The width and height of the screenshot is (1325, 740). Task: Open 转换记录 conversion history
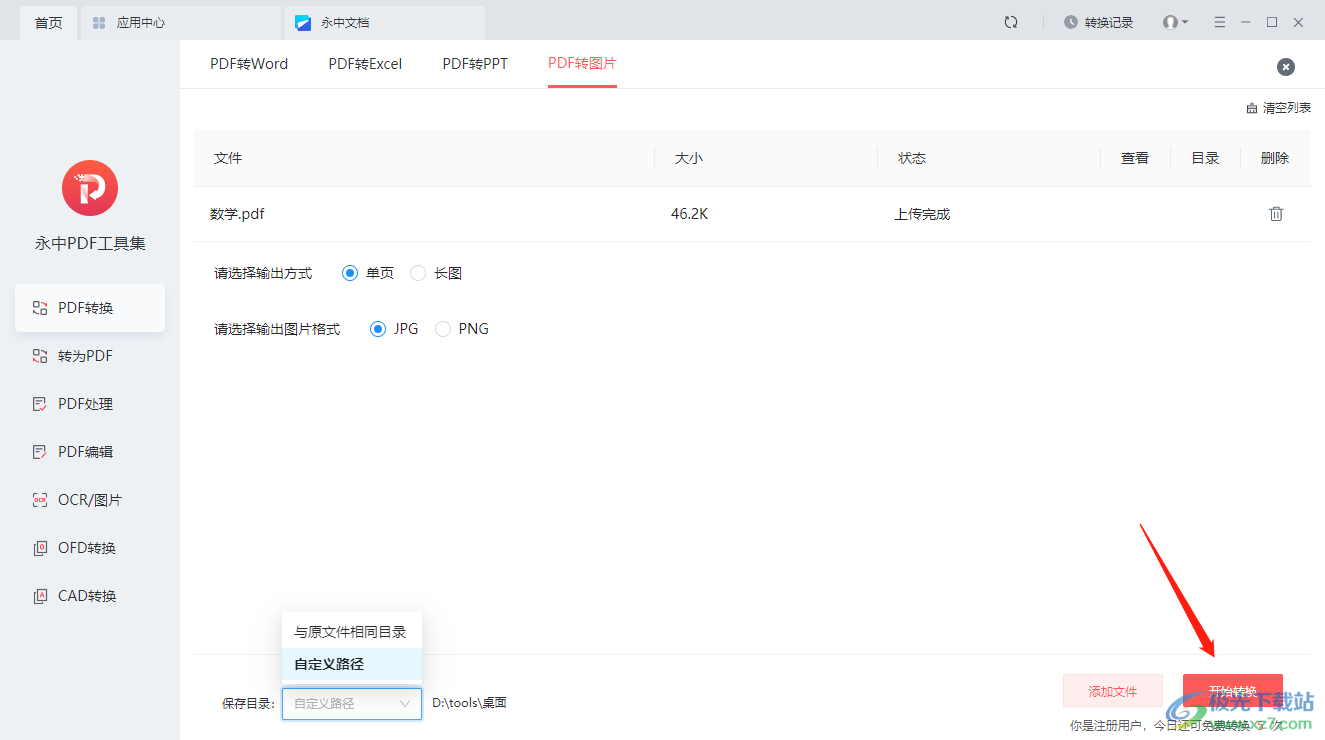click(1099, 22)
